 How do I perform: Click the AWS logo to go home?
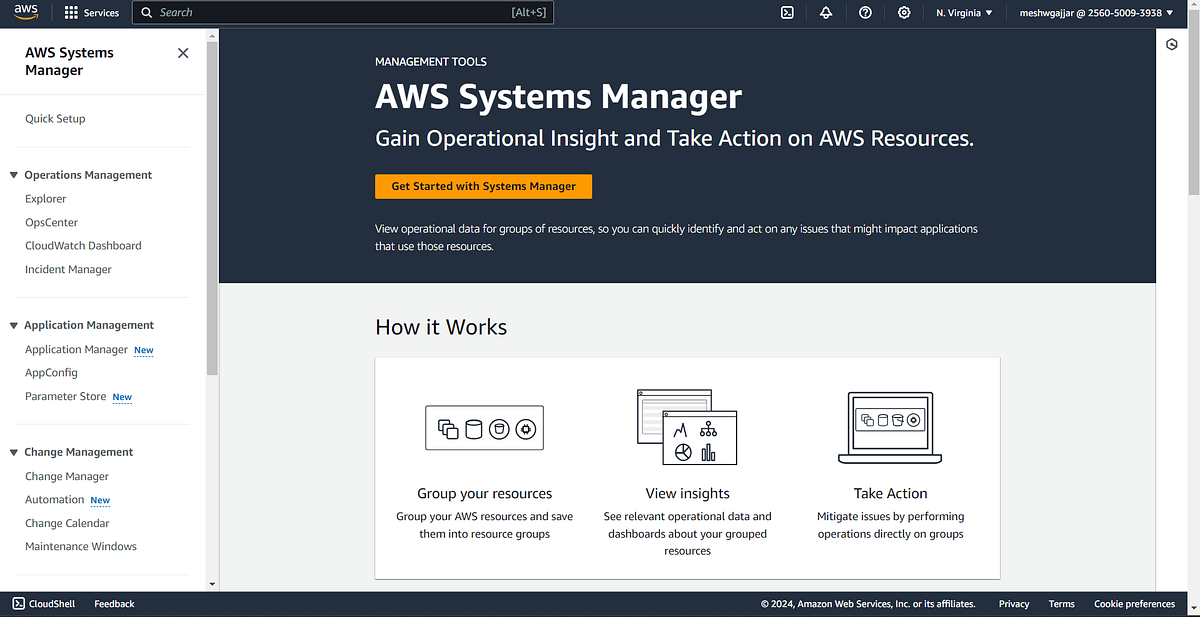pyautogui.click(x=25, y=12)
